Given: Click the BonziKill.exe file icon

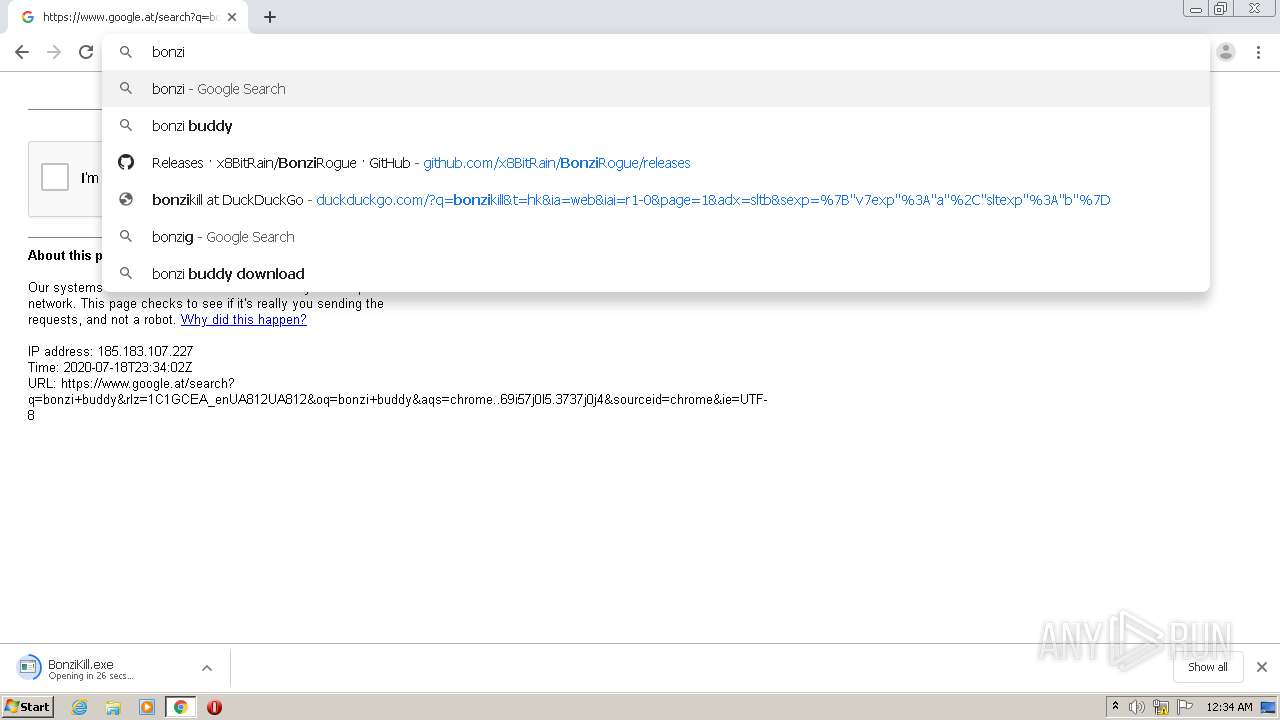Looking at the screenshot, I should pos(31,667).
